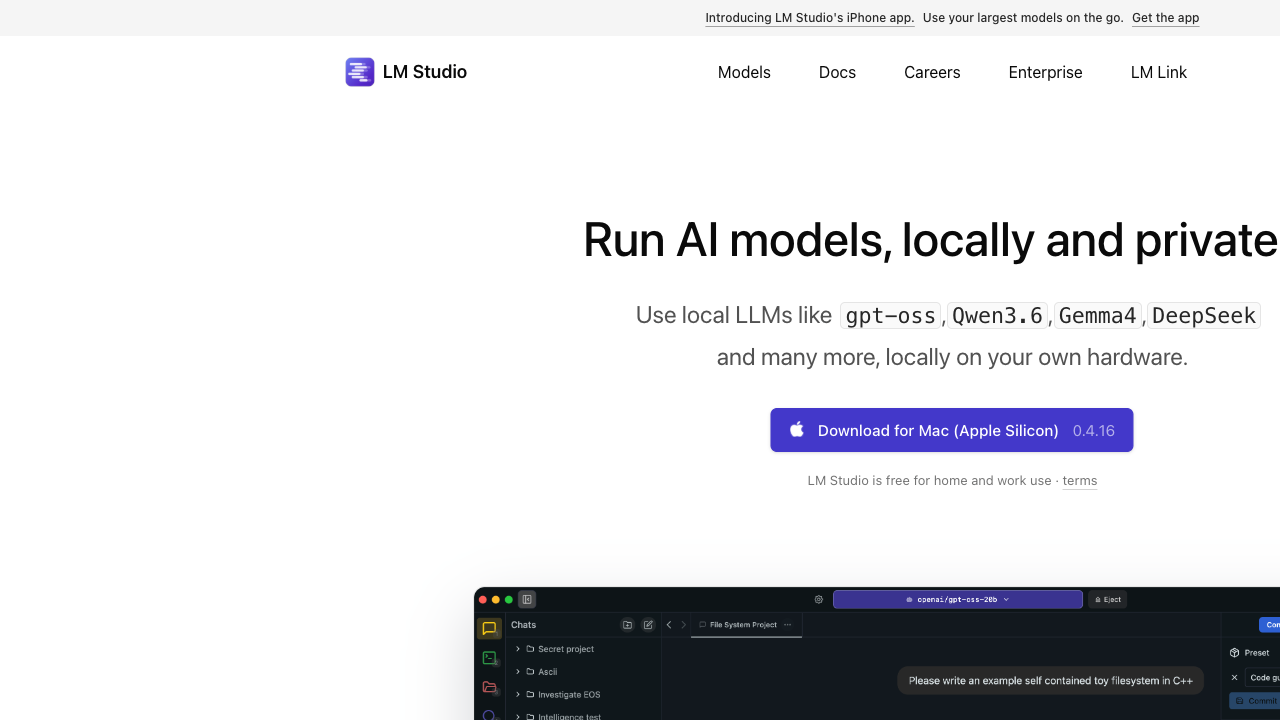Click the 'Run AI models, locally and private' headline
Image resolution: width=1280 pixels, height=720 pixels.
click(931, 240)
